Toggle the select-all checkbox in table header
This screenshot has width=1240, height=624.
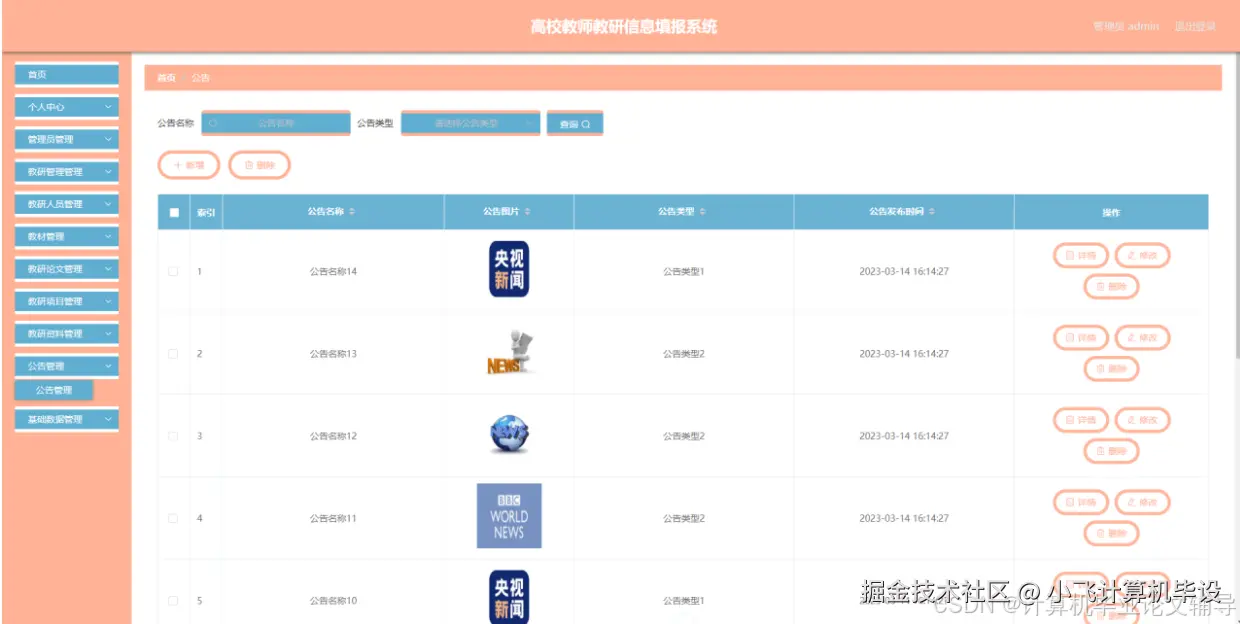point(174,212)
